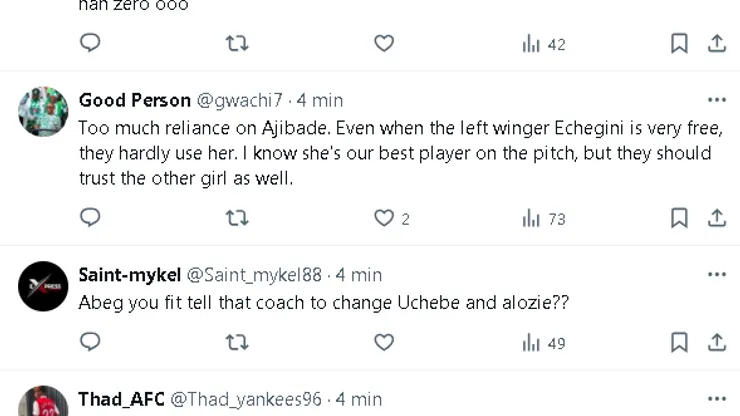Like Saint-mykel's tweet
The image size is (740, 416).
click(384, 342)
